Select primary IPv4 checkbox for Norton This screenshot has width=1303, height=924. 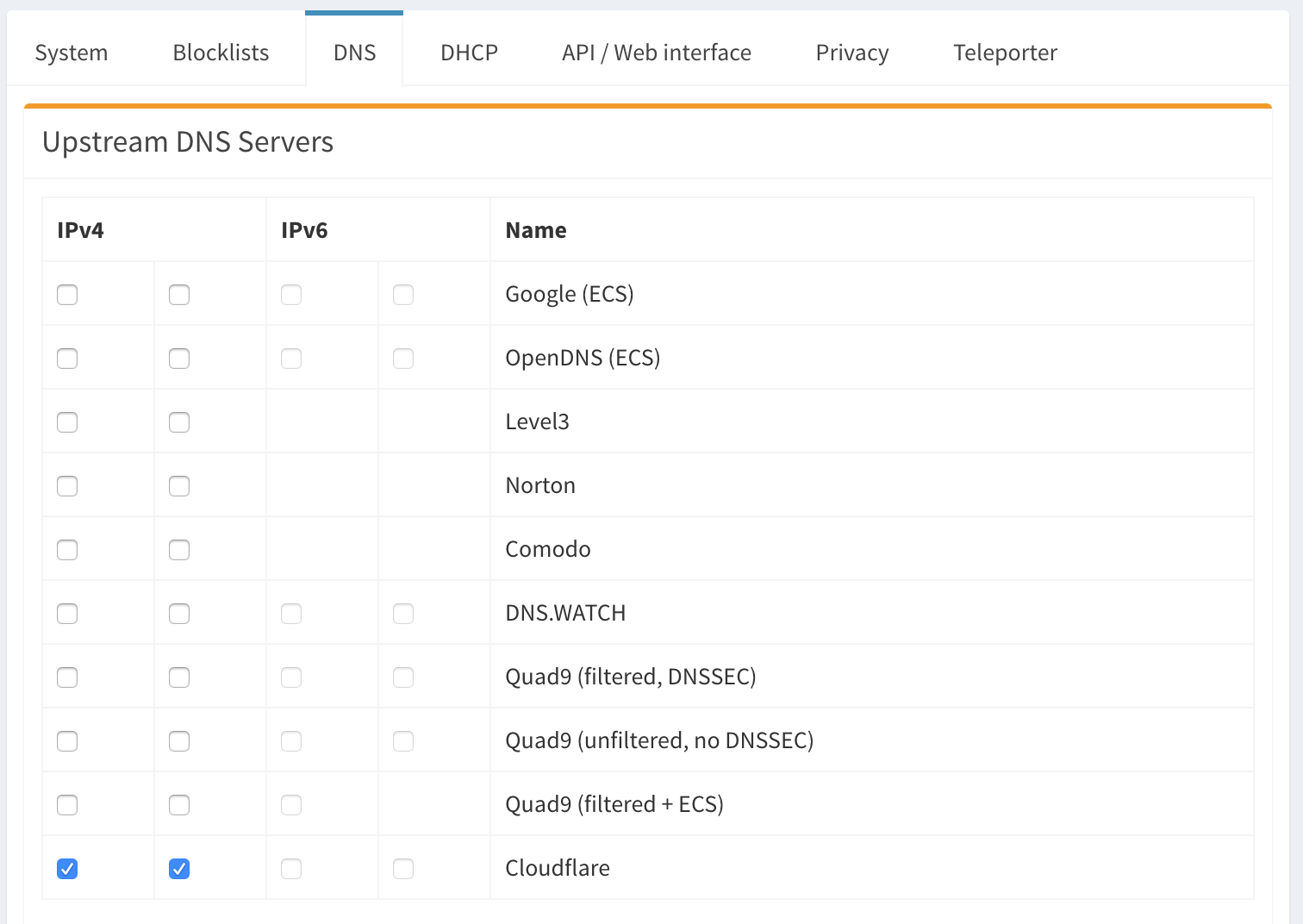[x=67, y=486]
